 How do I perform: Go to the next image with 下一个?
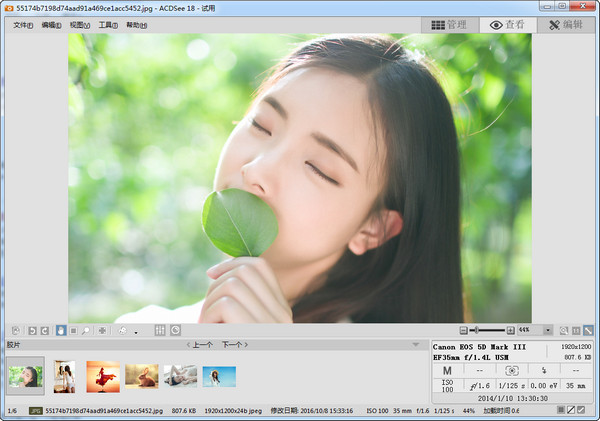coord(234,345)
